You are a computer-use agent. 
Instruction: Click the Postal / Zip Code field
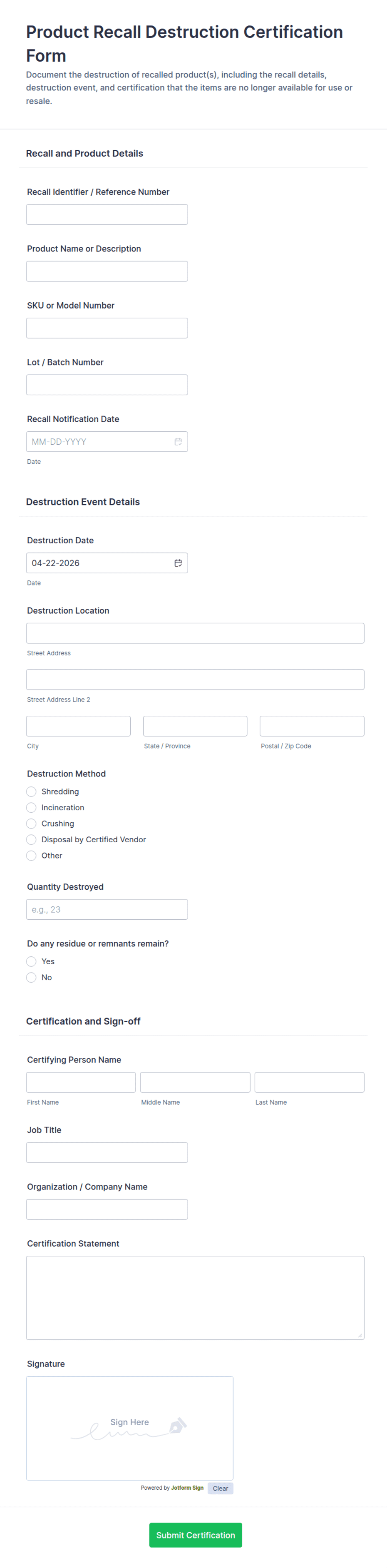312,726
